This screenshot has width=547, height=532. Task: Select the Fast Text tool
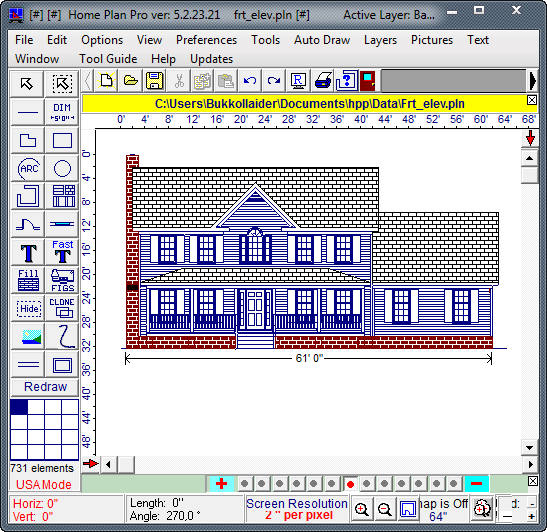point(62,252)
